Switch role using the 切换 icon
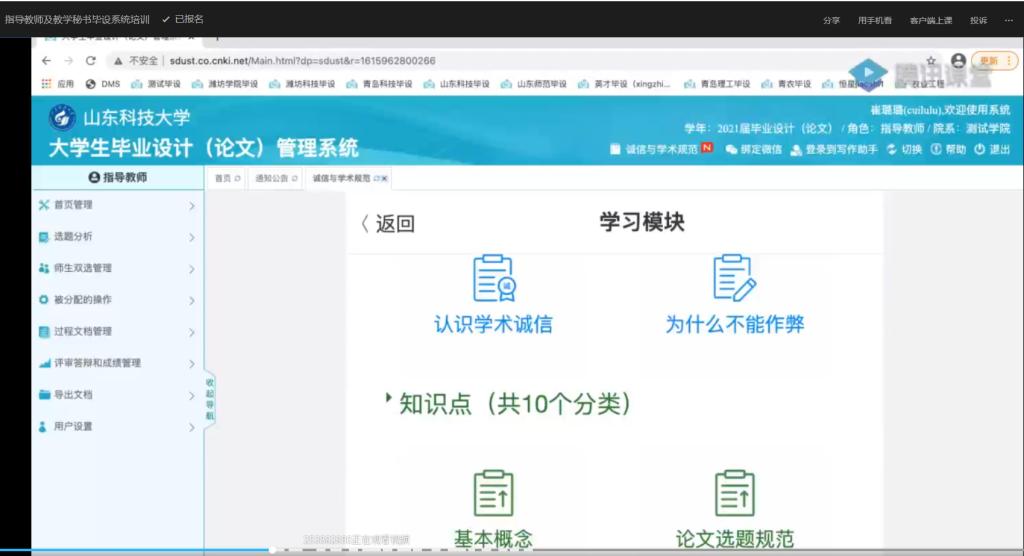The height and width of the screenshot is (556, 1024). pos(891,150)
